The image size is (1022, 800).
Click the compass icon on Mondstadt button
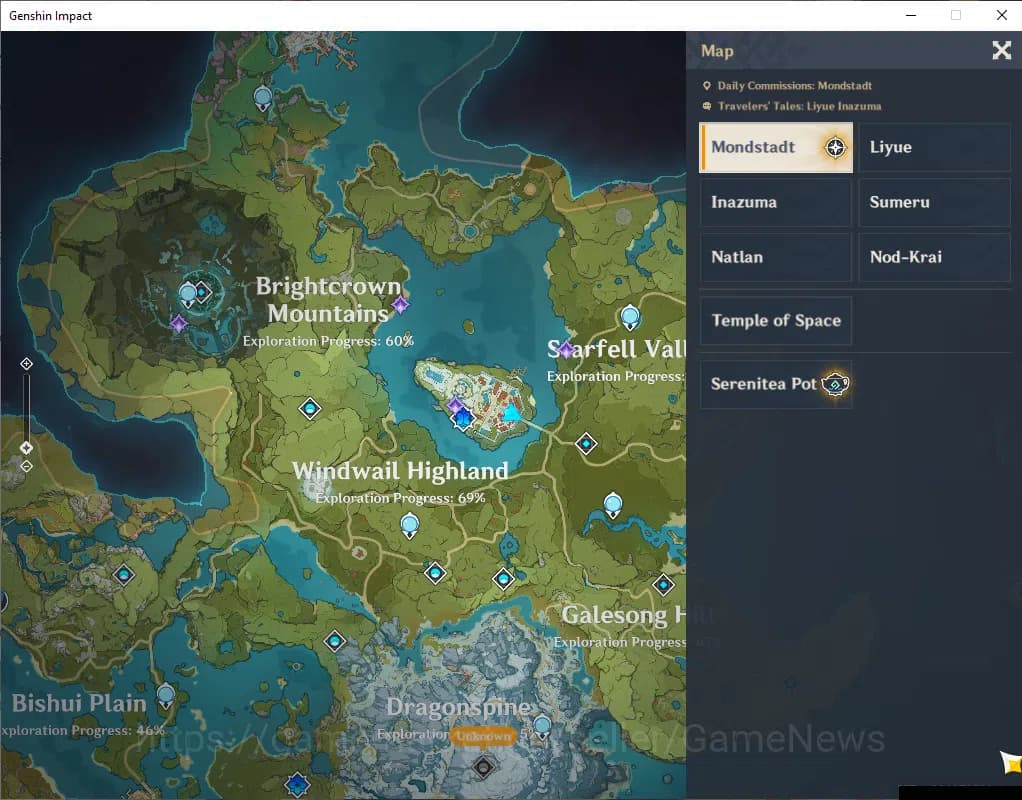835,147
